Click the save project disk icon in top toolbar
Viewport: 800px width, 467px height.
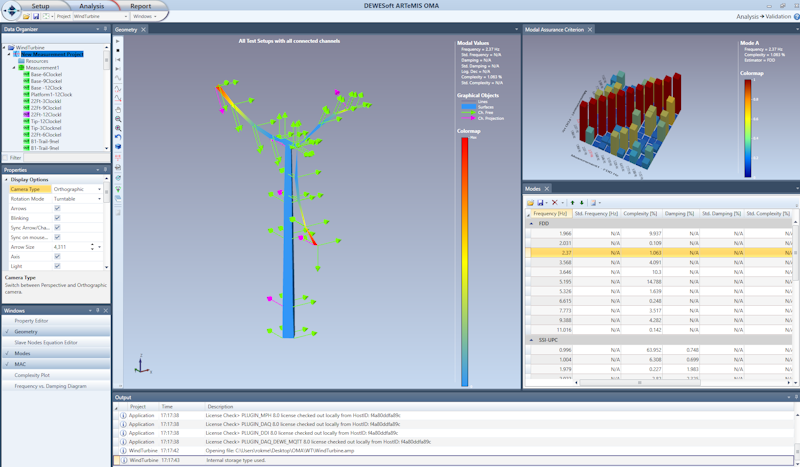(36, 16)
